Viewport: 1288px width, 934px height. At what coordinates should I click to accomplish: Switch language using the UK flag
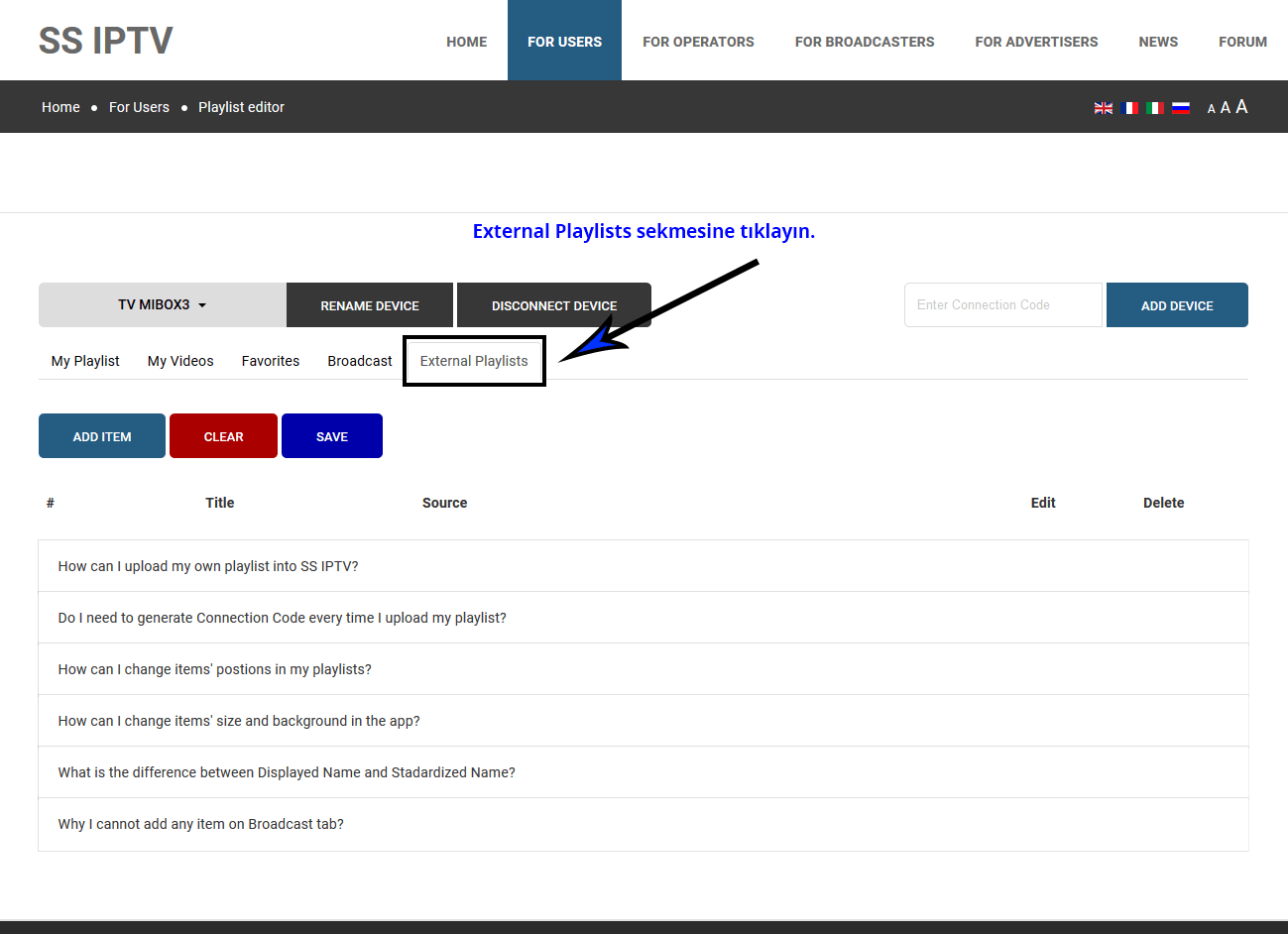pos(1103,108)
